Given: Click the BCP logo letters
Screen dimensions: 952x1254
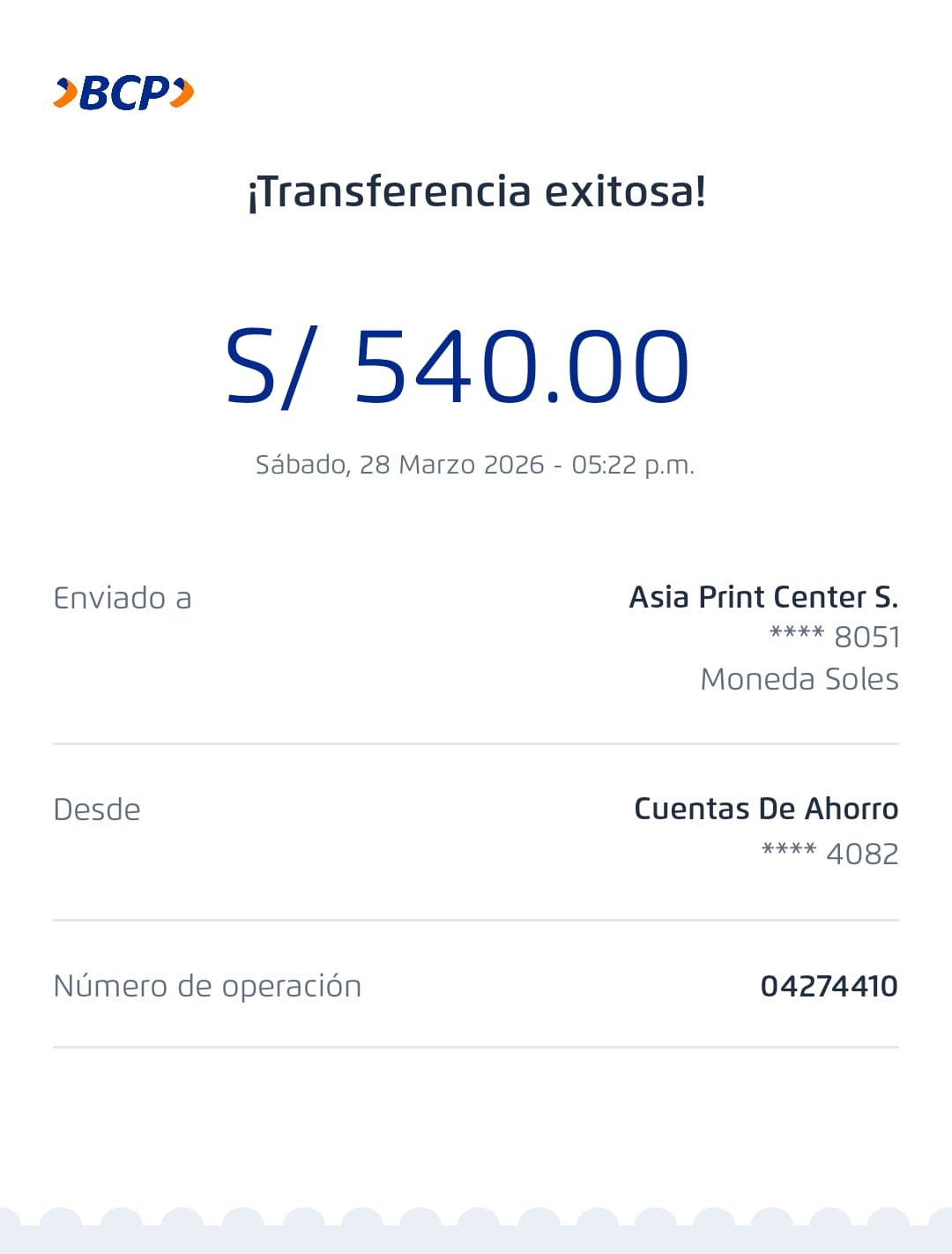Looking at the screenshot, I should 124,93.
